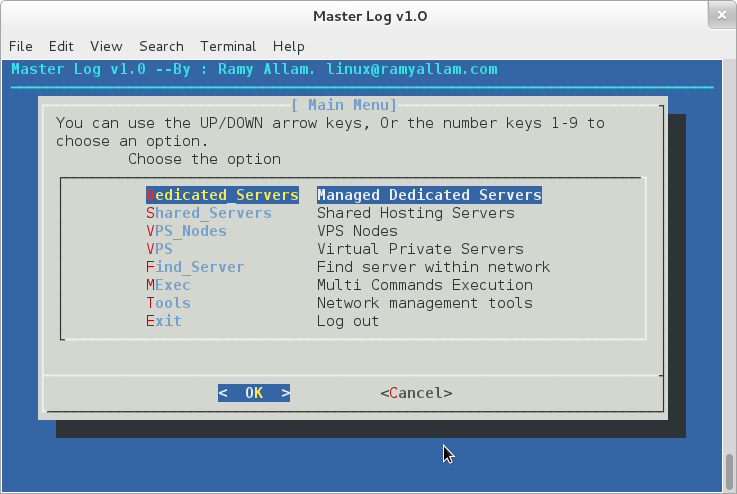Open the View menu
Screen dimensions: 737x494
[x=106, y=46]
